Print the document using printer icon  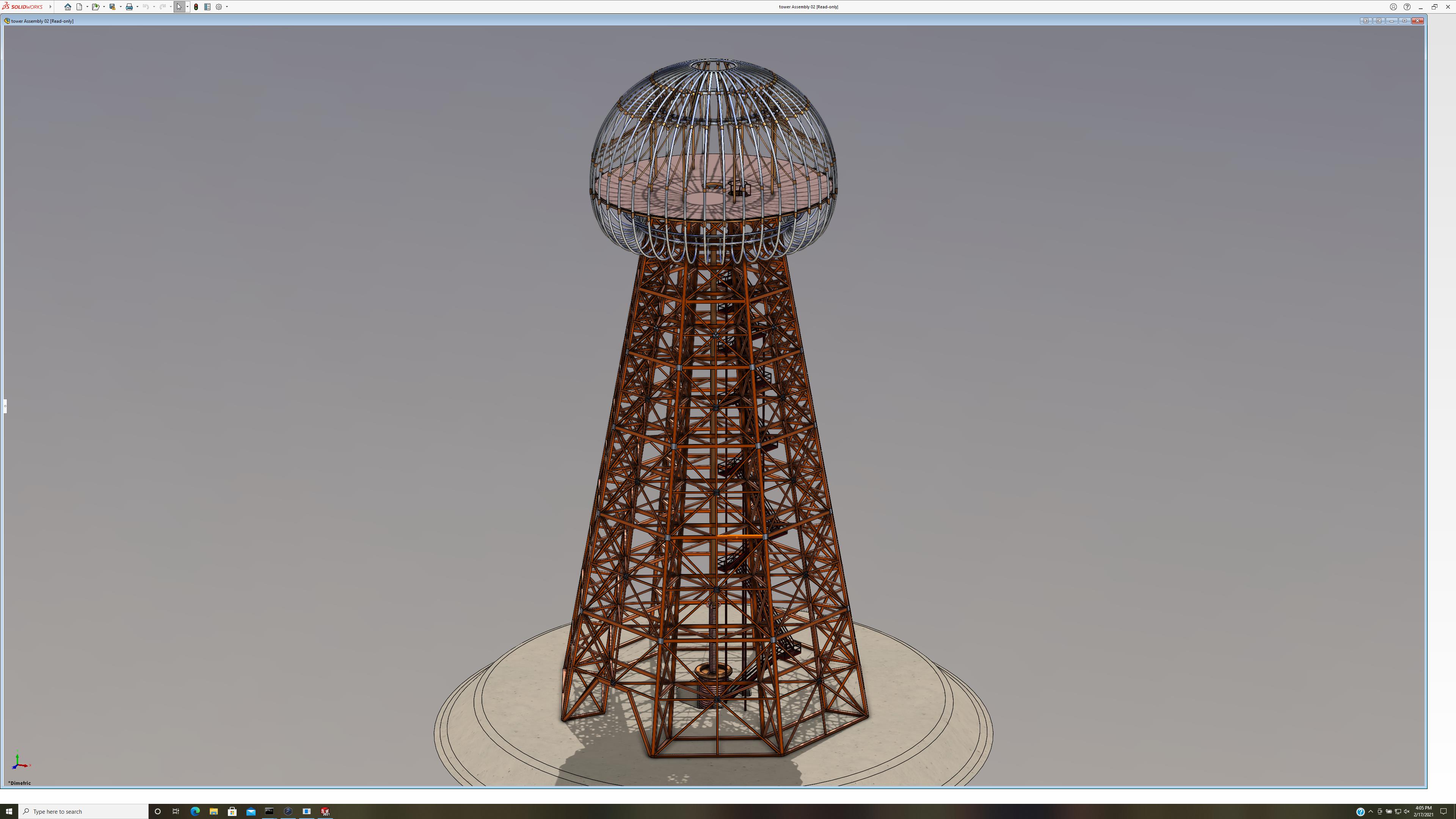[129, 7]
